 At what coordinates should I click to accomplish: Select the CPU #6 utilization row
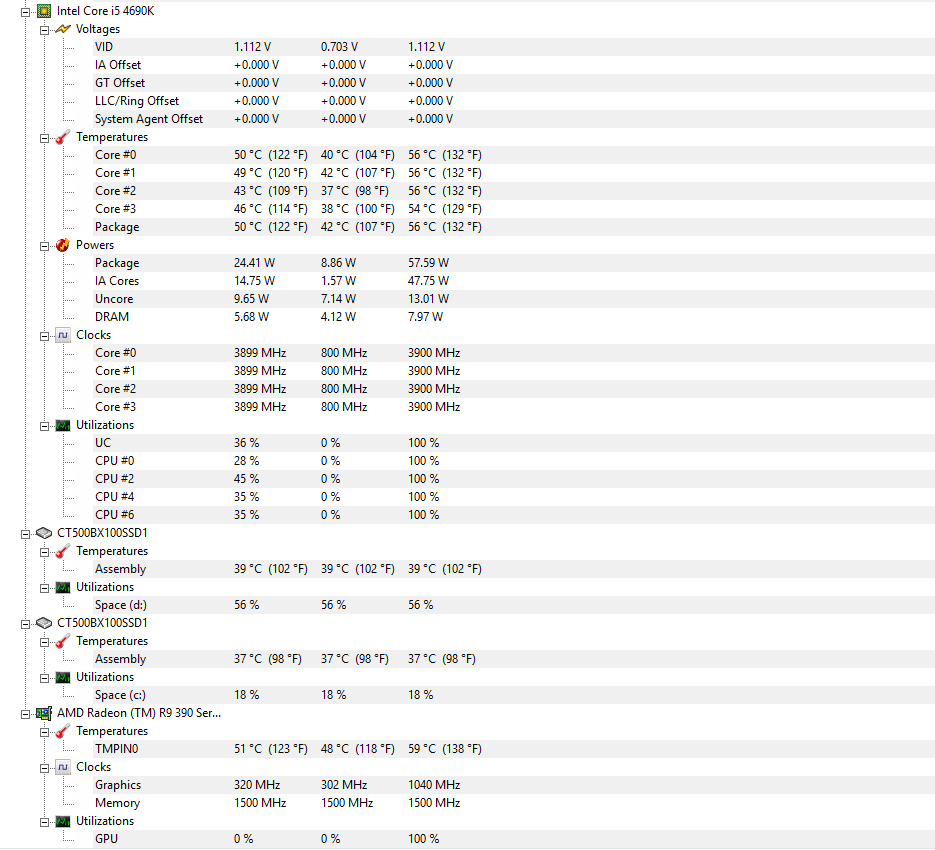click(513, 514)
